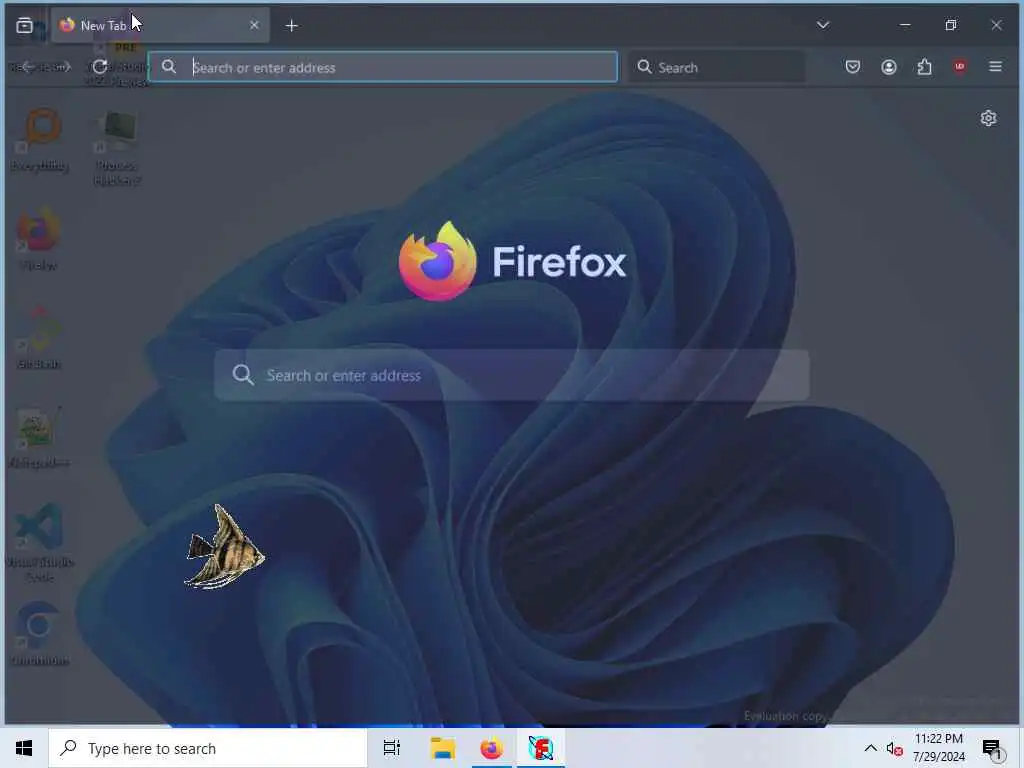Open the Extensions puzzle-piece menu

[924, 67]
